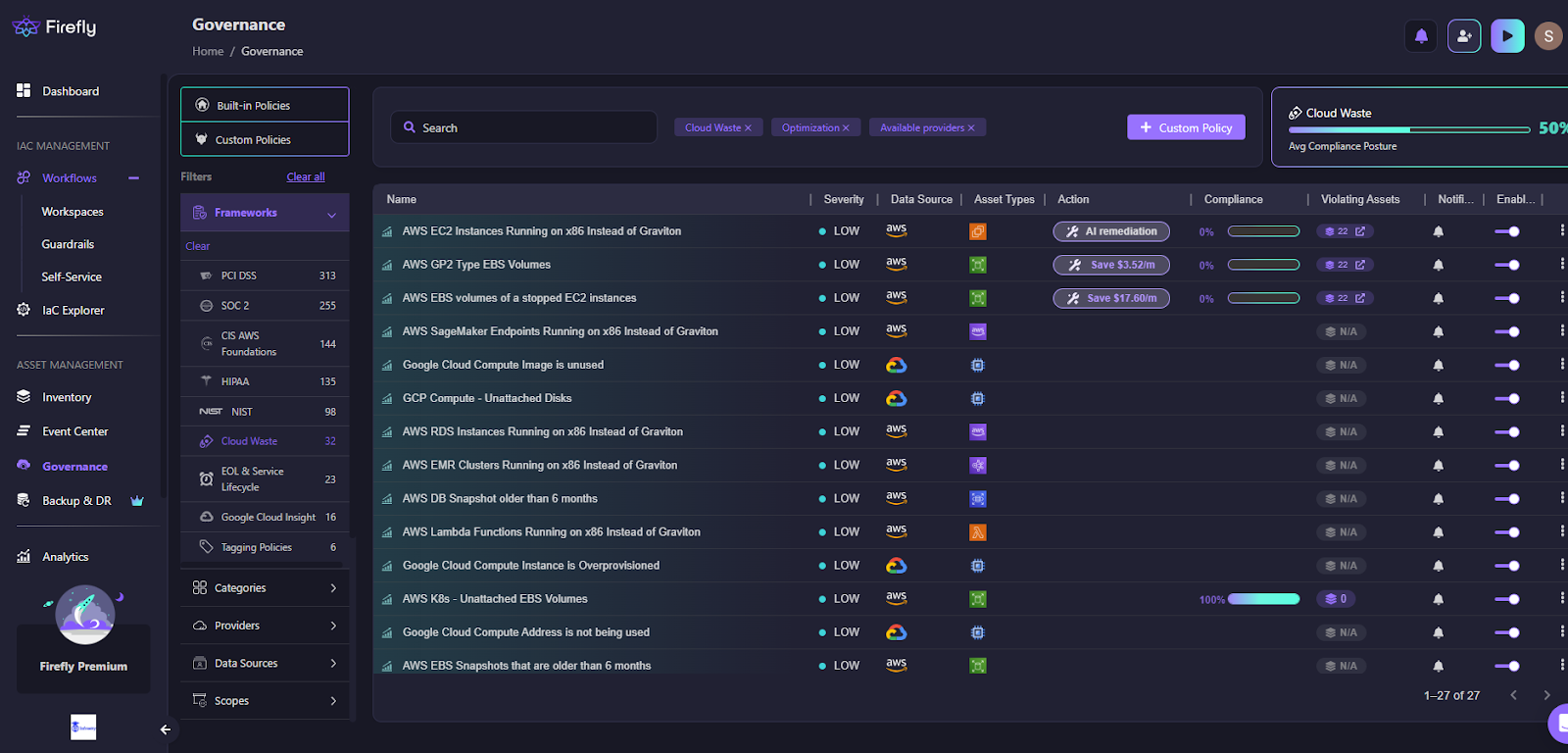
Task: Toggle enable switch for AWS SageMaker Endpoints policy
Action: 1507,332
